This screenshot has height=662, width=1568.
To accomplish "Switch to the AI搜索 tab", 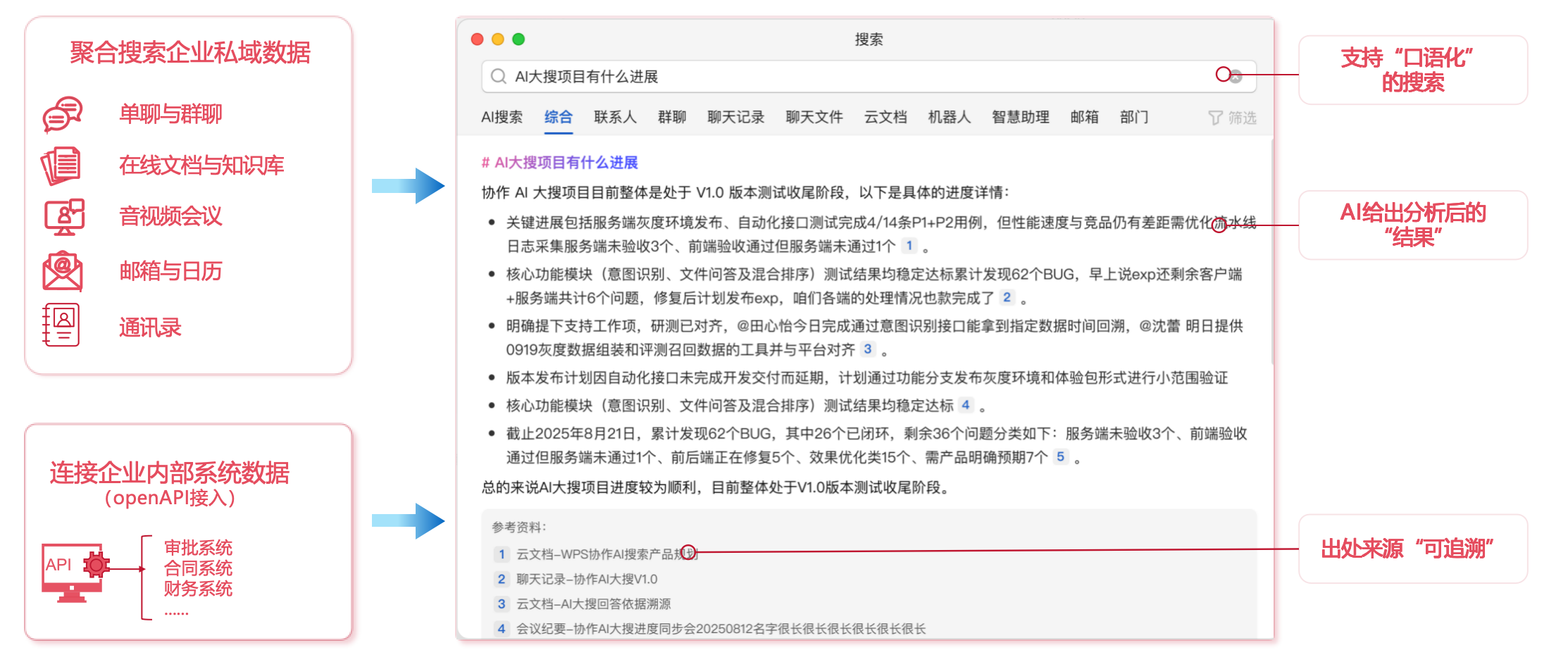I will [502, 117].
